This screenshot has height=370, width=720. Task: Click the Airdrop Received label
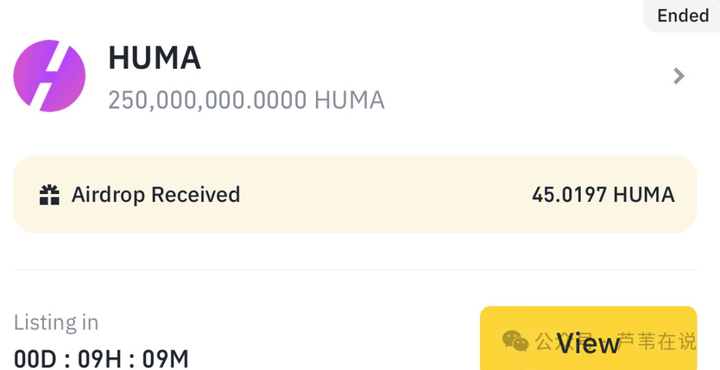(x=156, y=195)
